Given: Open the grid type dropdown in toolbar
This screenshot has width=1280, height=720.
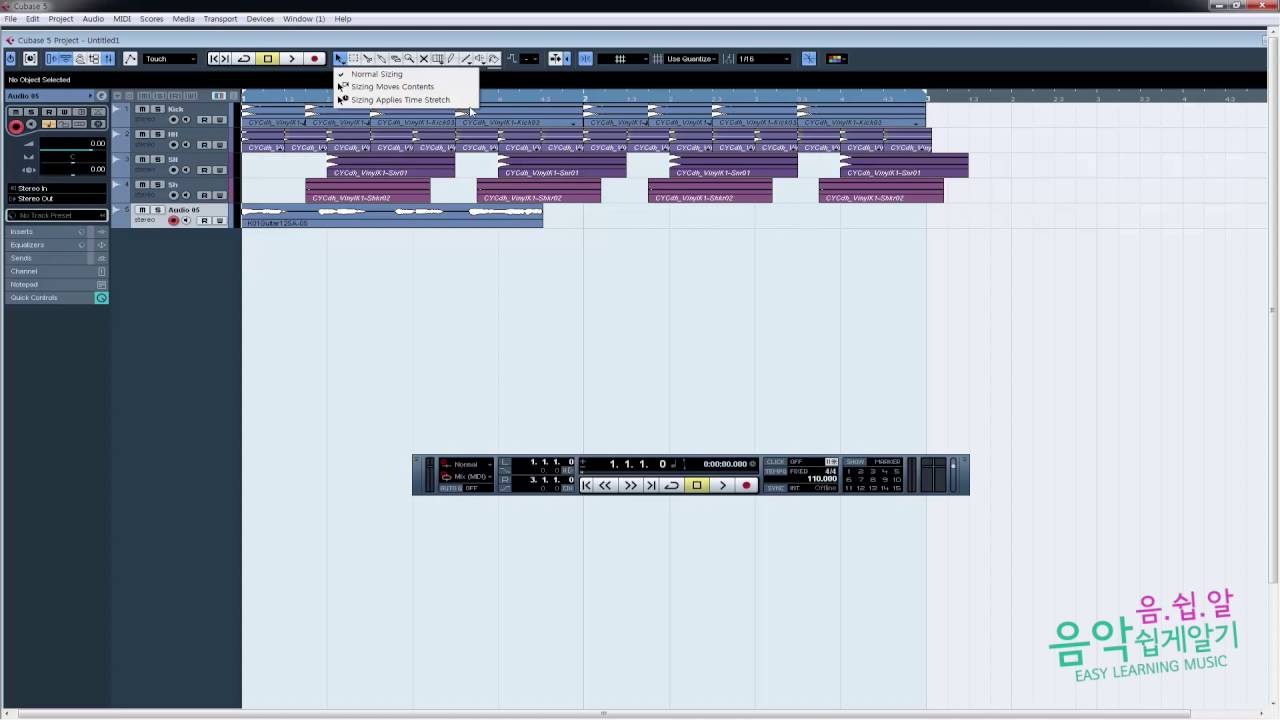Looking at the screenshot, I should (623, 59).
